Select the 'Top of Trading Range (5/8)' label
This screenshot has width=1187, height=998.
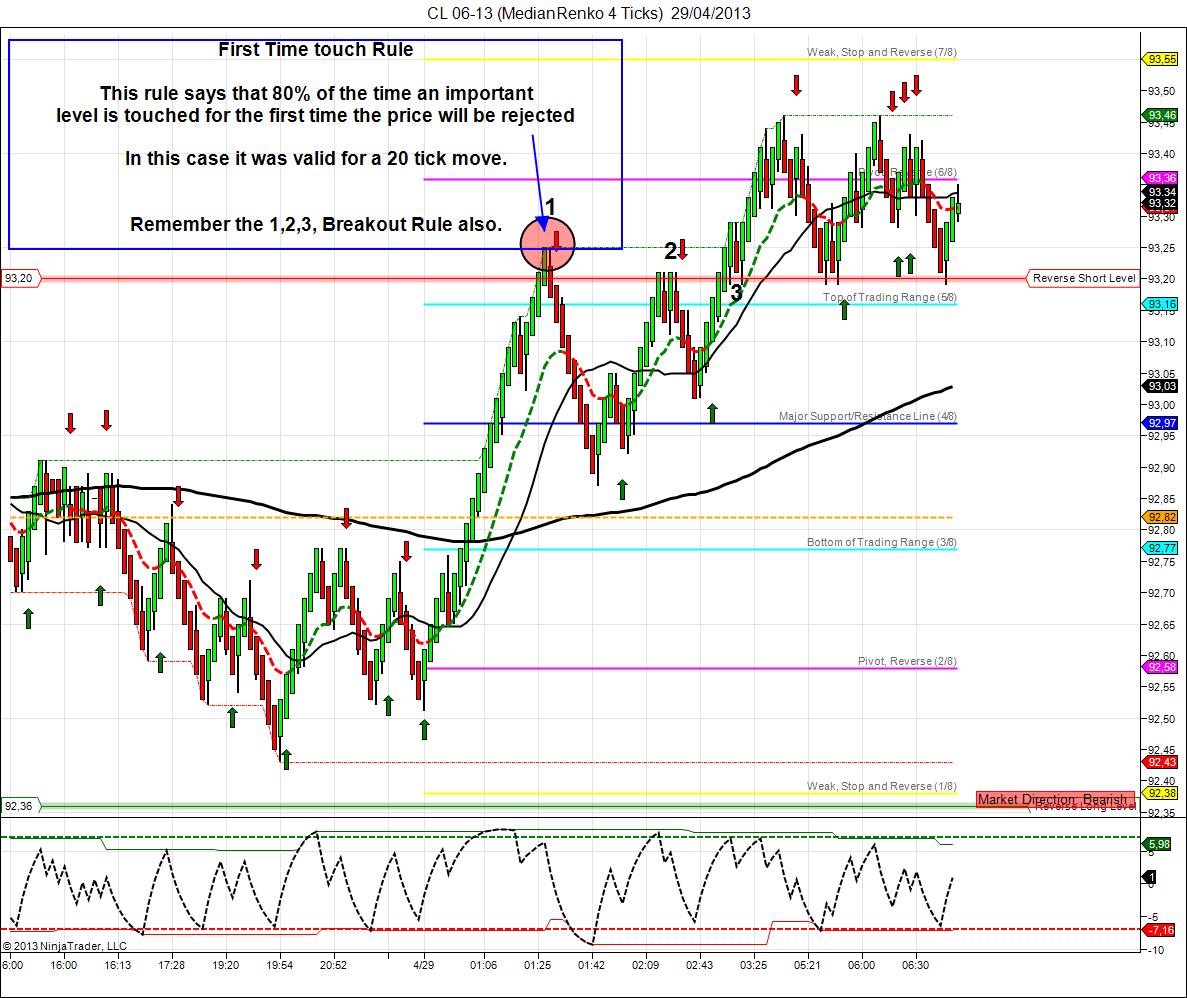(889, 297)
